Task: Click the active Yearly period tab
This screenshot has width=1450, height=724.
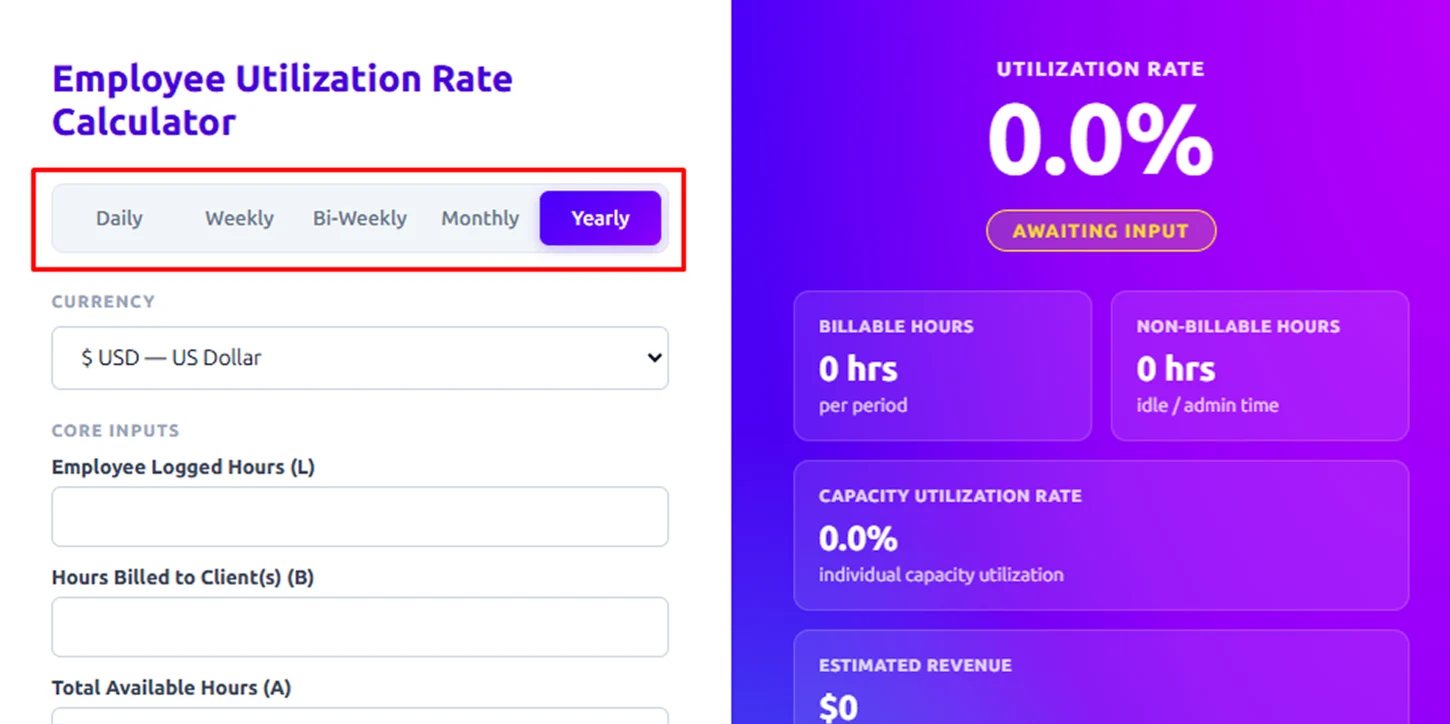Action: 600,218
